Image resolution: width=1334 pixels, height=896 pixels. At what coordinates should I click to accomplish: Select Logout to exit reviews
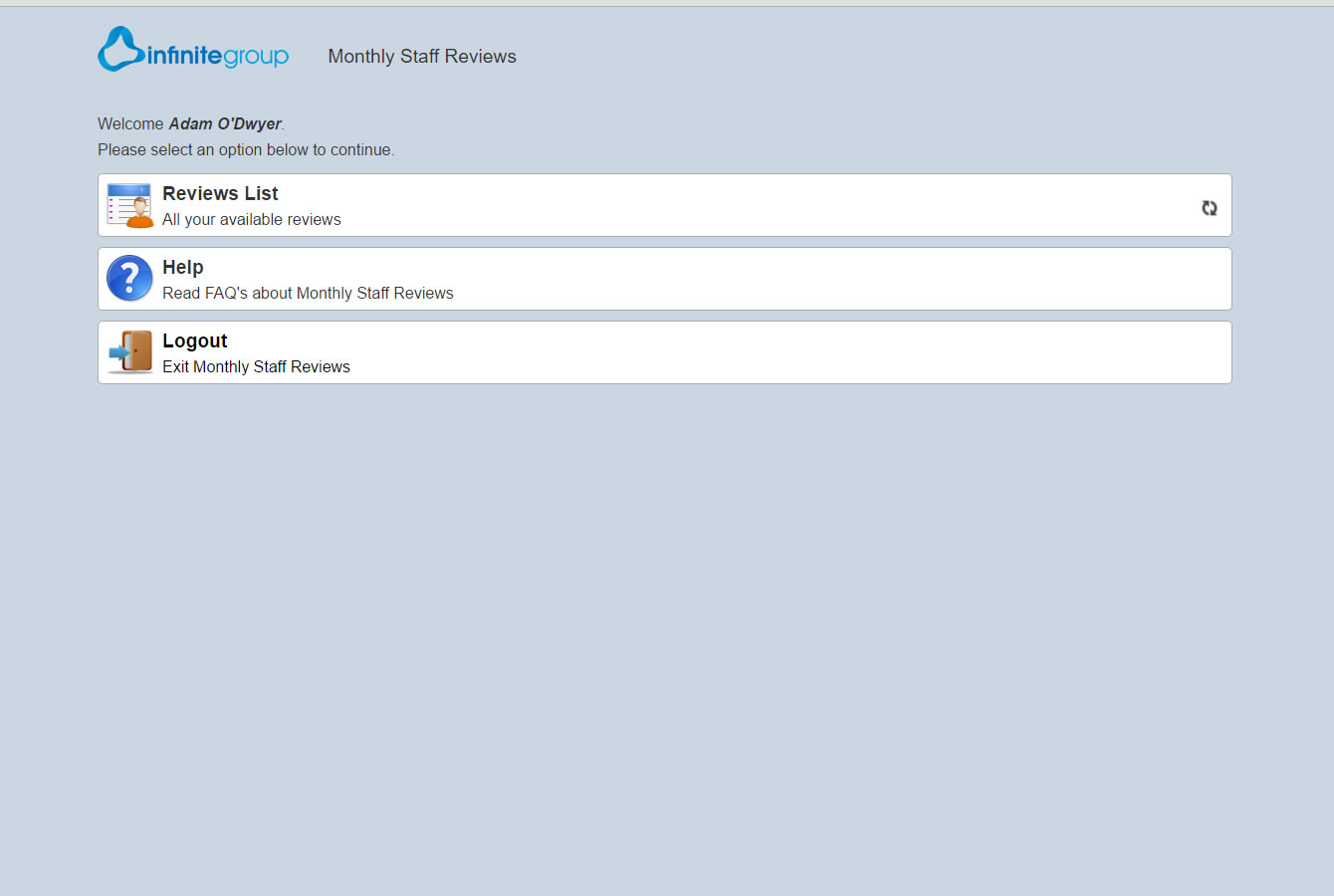coord(665,352)
